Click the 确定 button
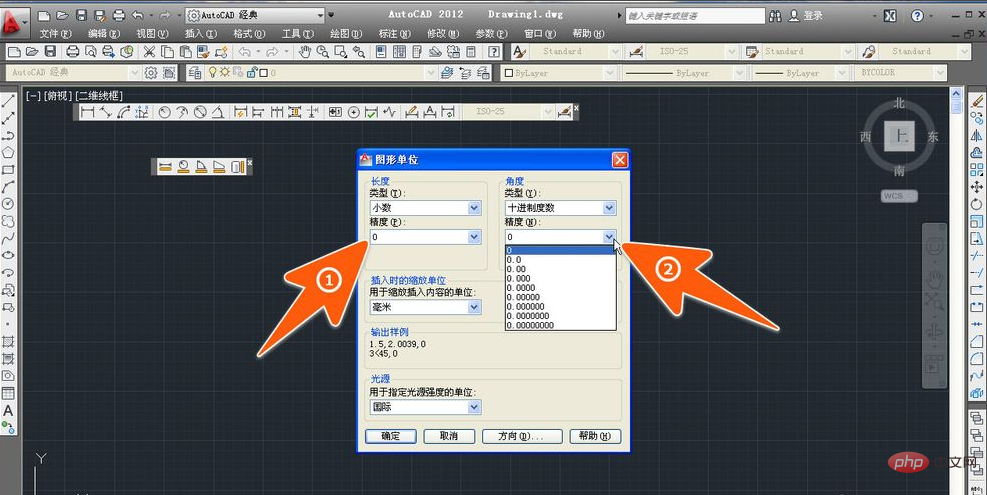The image size is (987, 495). click(391, 436)
